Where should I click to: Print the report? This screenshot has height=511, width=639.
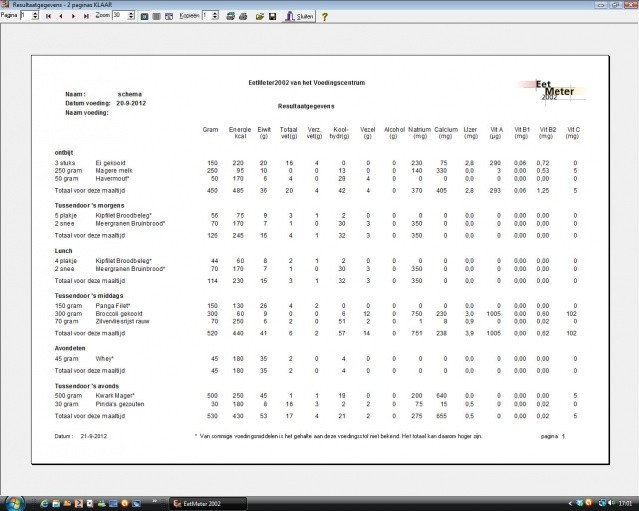(243, 16)
